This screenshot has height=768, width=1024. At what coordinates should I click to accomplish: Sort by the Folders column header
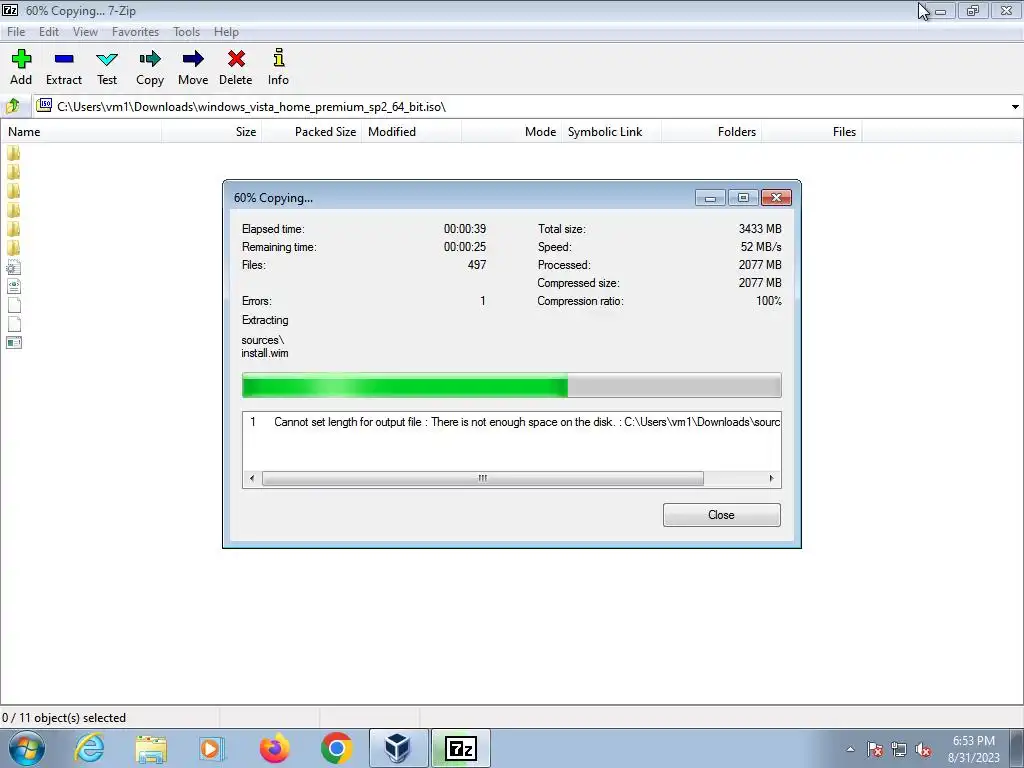[x=711, y=132]
